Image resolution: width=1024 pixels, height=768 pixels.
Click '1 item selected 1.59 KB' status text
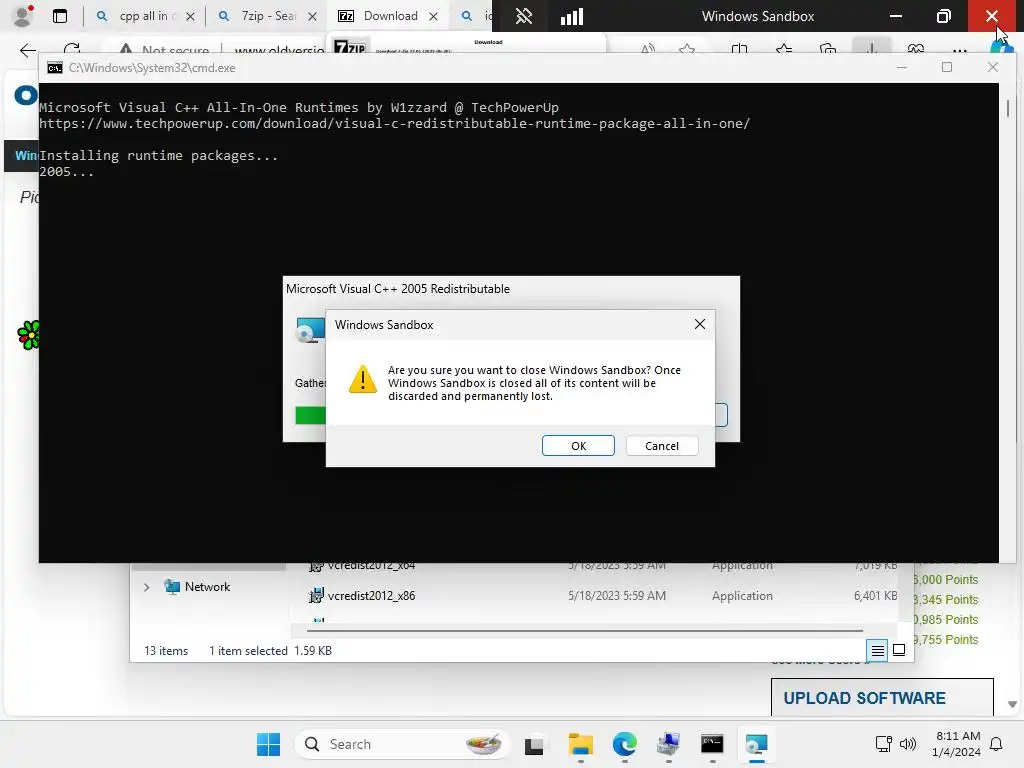click(x=270, y=651)
